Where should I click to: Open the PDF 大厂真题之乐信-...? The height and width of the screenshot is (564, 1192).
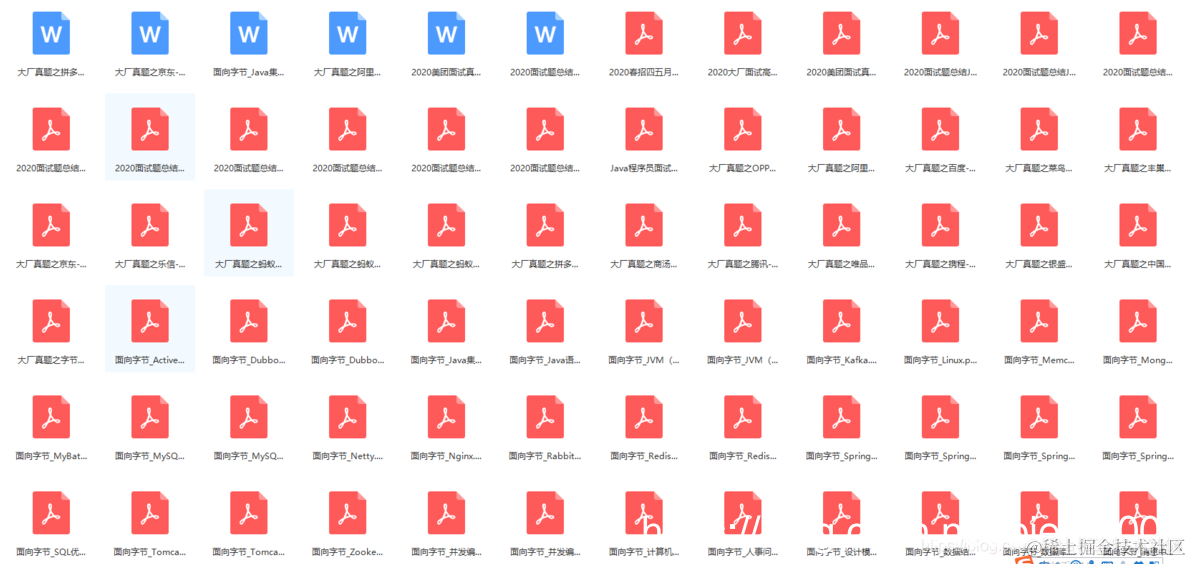150,225
